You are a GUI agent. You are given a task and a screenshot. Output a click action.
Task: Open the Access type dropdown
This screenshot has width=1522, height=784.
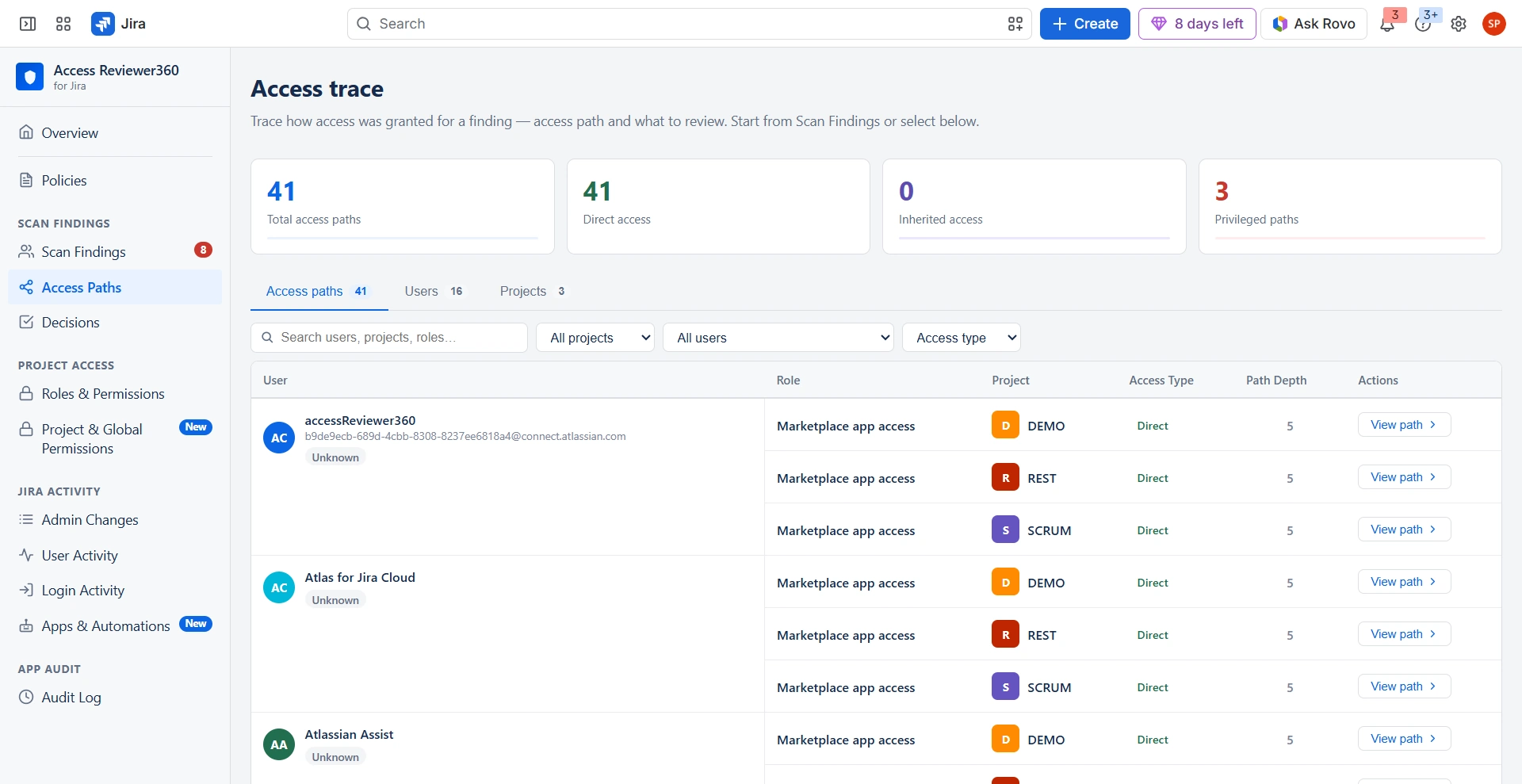pos(962,338)
